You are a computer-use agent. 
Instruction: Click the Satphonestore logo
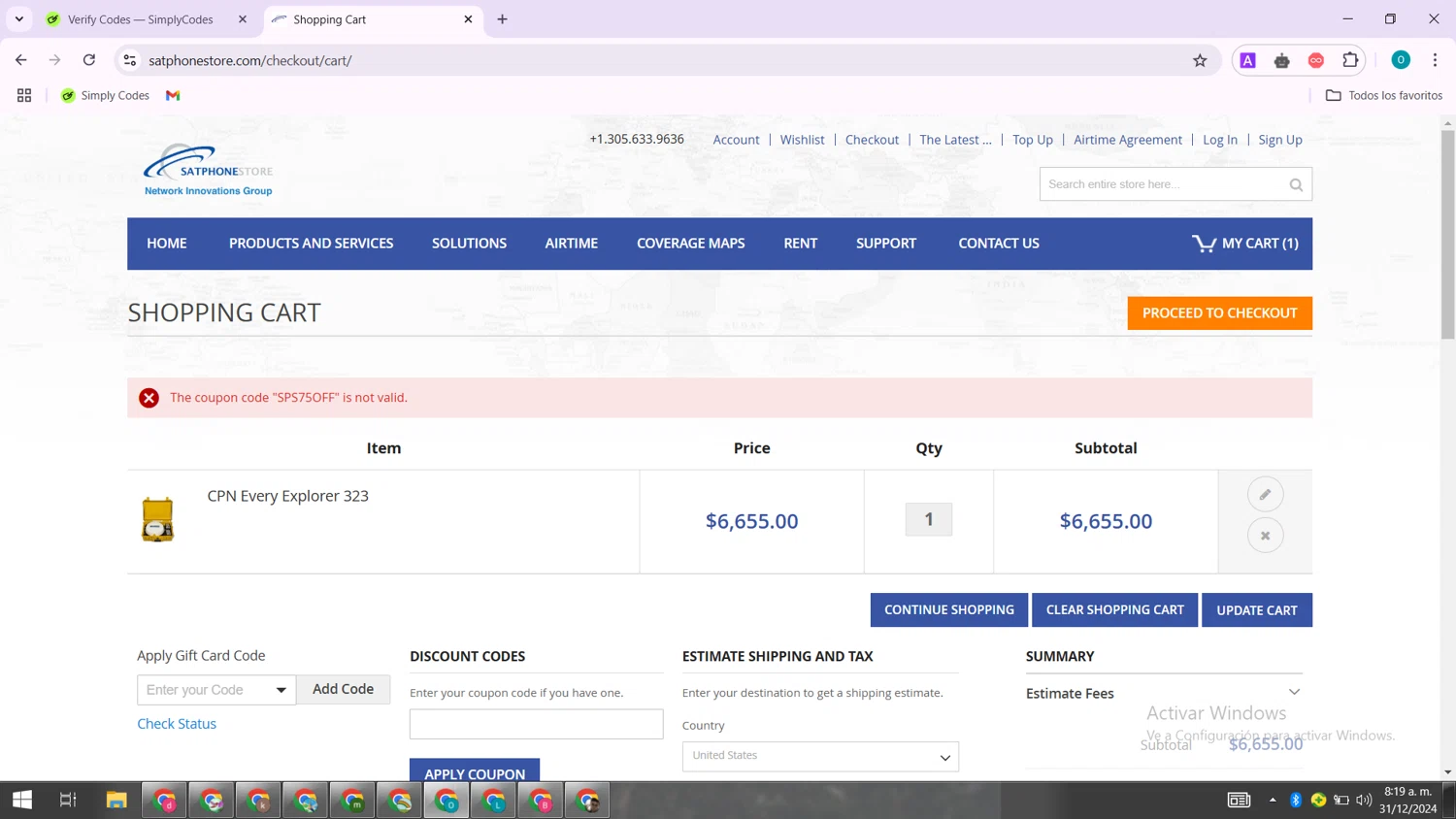coord(208,170)
